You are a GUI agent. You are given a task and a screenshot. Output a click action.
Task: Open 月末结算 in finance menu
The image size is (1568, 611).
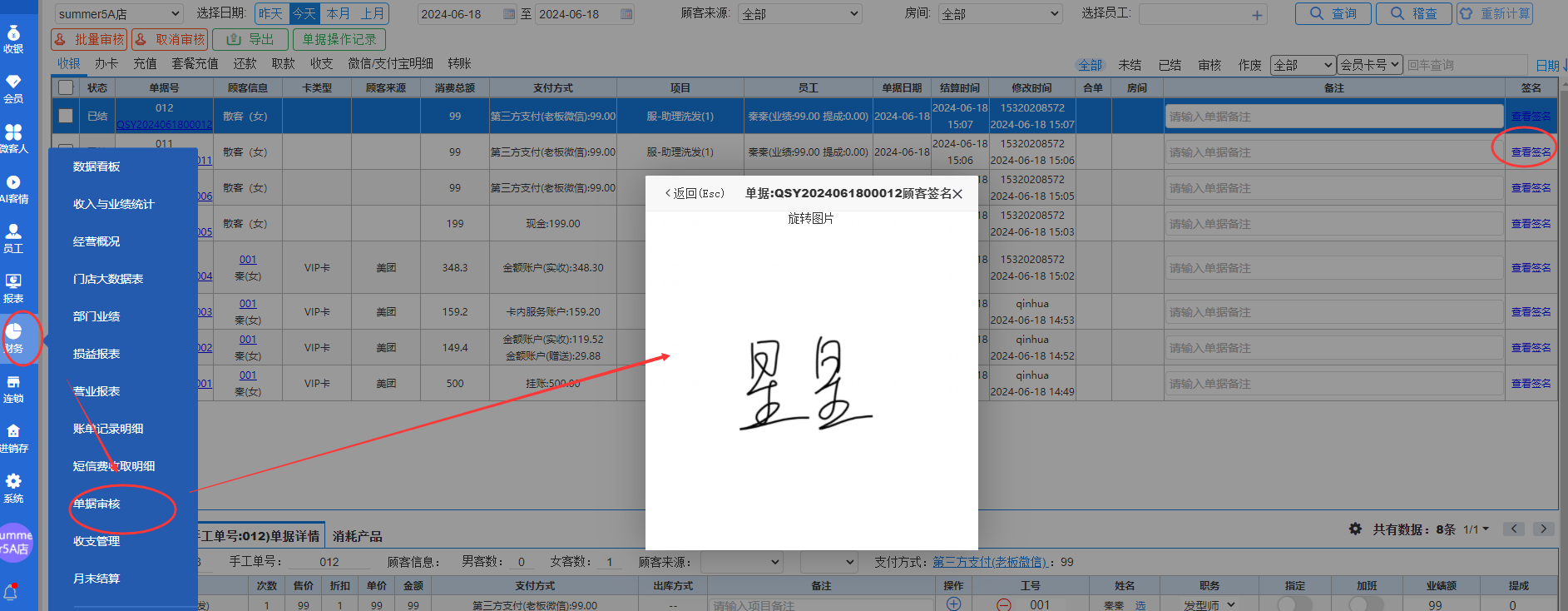pos(96,579)
